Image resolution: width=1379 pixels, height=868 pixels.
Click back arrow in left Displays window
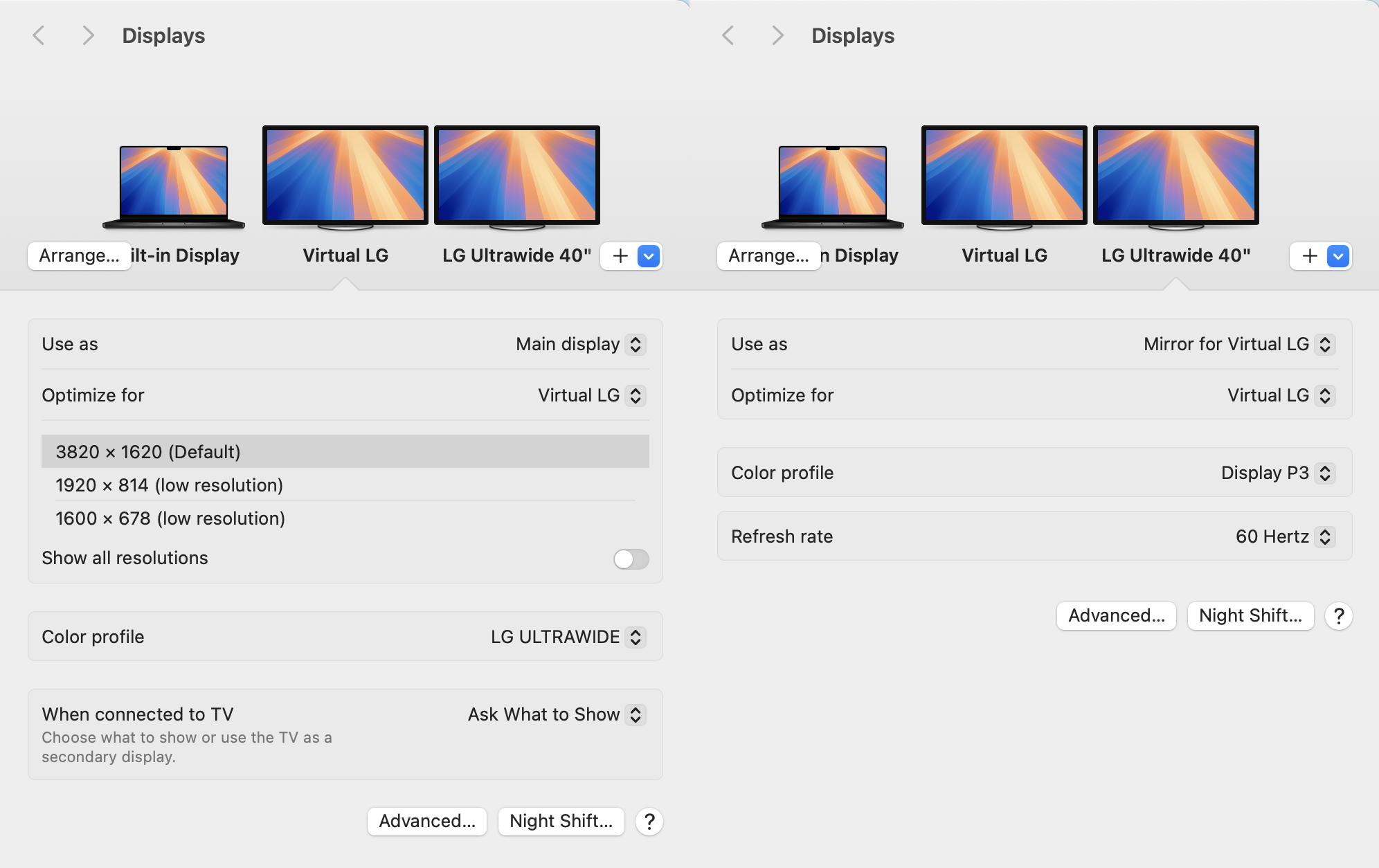(39, 35)
